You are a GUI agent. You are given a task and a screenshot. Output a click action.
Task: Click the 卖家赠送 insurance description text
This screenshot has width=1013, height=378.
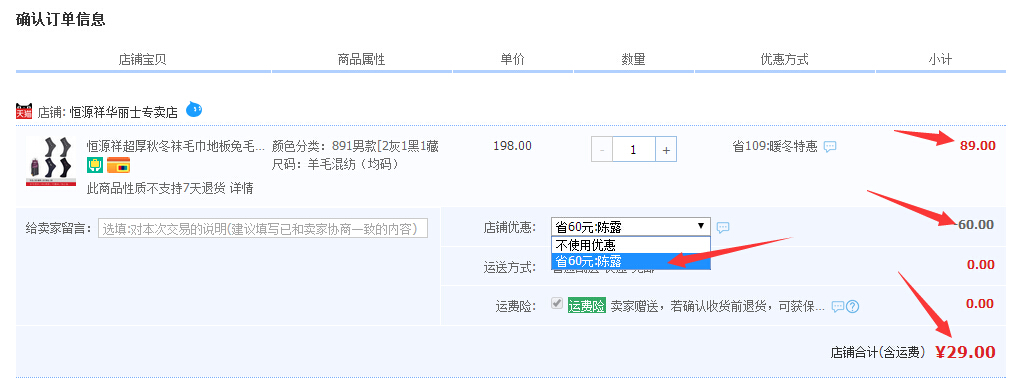(718, 306)
